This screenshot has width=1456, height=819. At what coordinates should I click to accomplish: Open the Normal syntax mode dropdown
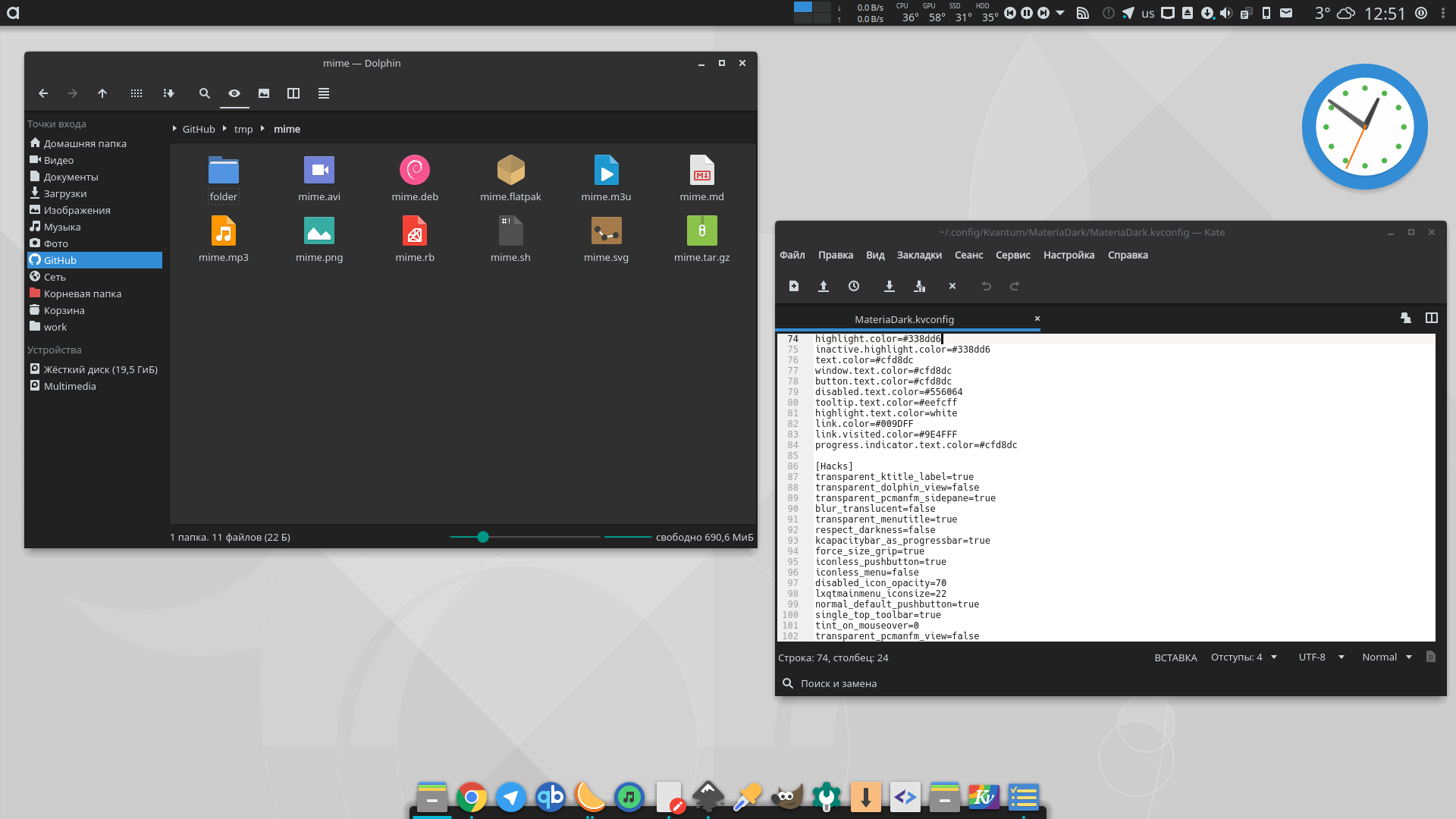(1387, 657)
